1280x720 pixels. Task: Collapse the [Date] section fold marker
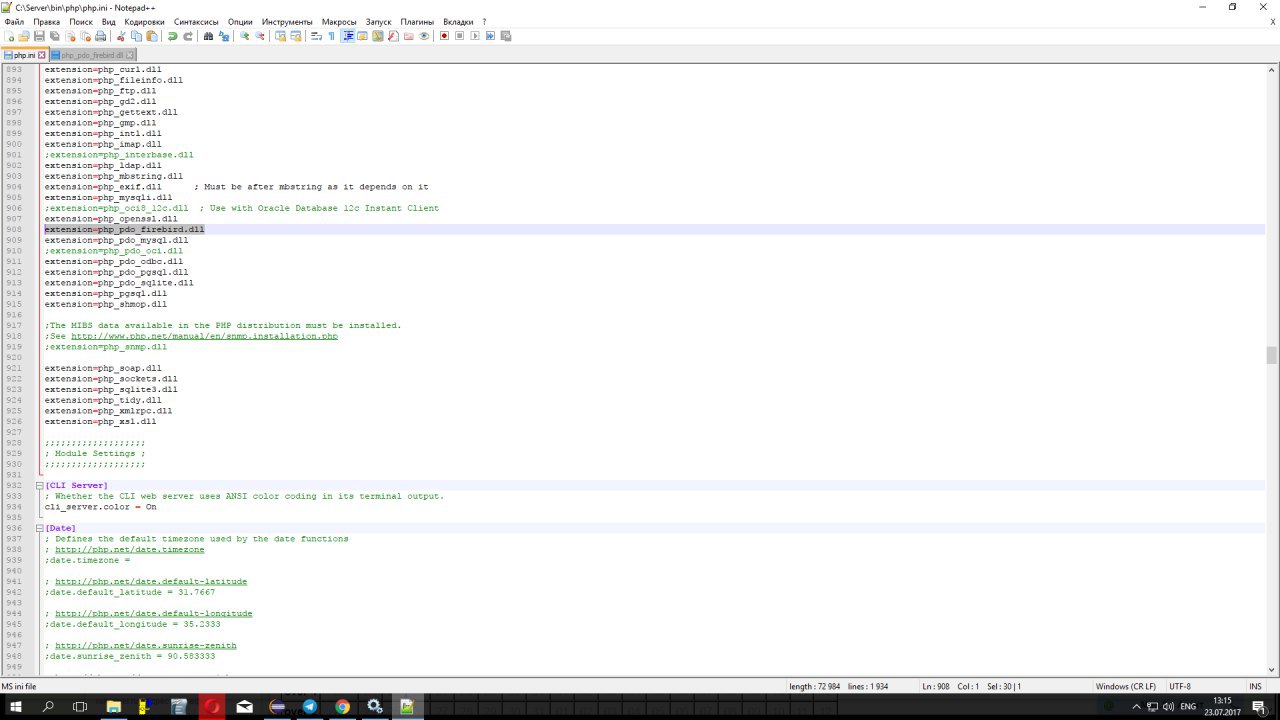(x=40, y=528)
